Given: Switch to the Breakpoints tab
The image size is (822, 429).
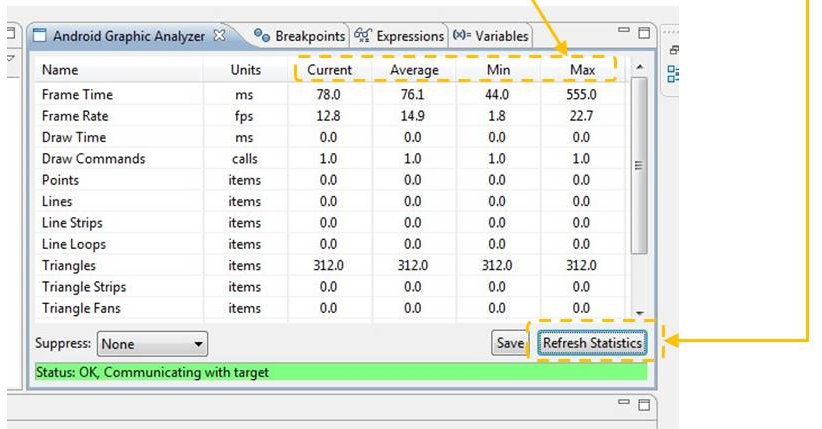Looking at the screenshot, I should (x=299, y=36).
